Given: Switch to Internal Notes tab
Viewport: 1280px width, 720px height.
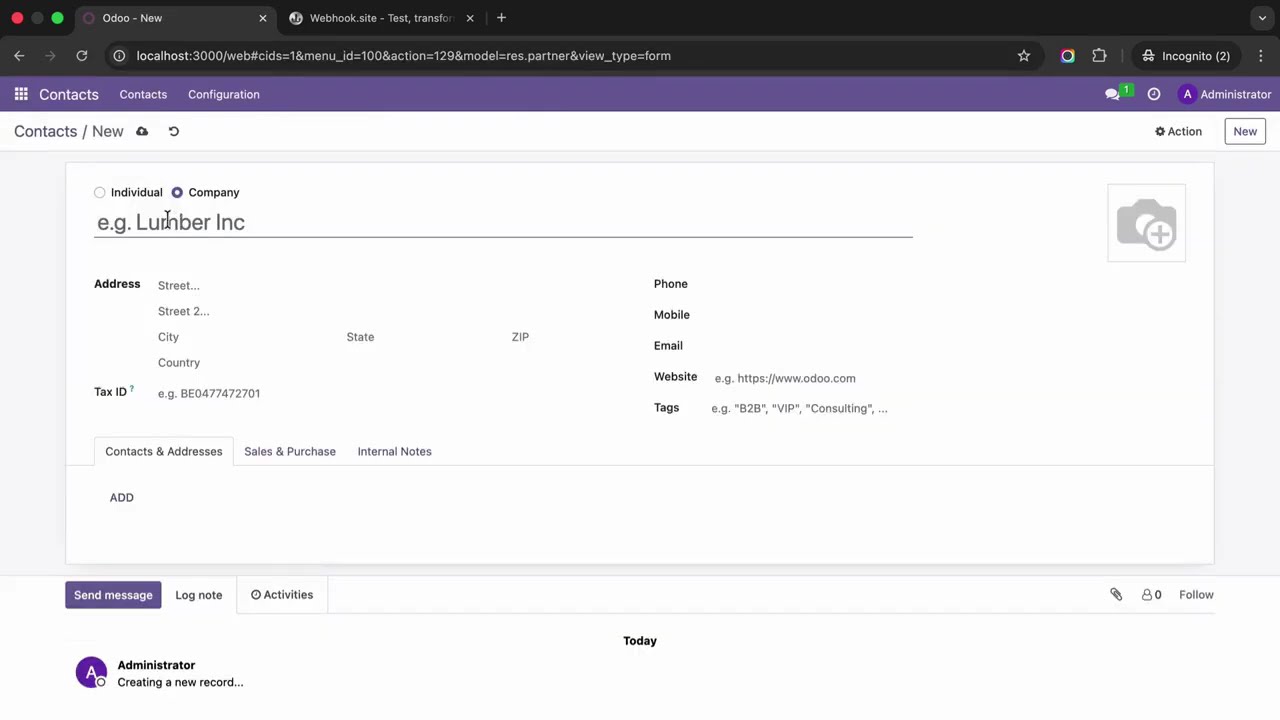Looking at the screenshot, I should coord(395,451).
